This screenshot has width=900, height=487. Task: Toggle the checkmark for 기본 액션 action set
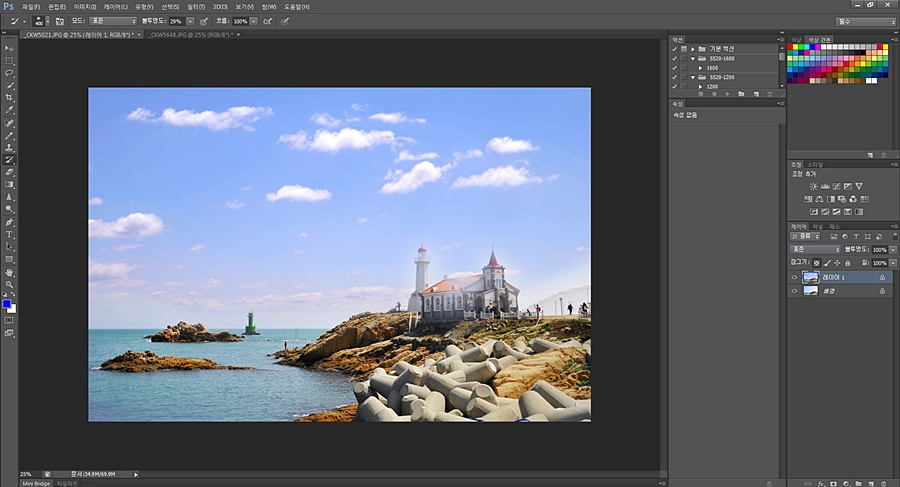click(675, 48)
